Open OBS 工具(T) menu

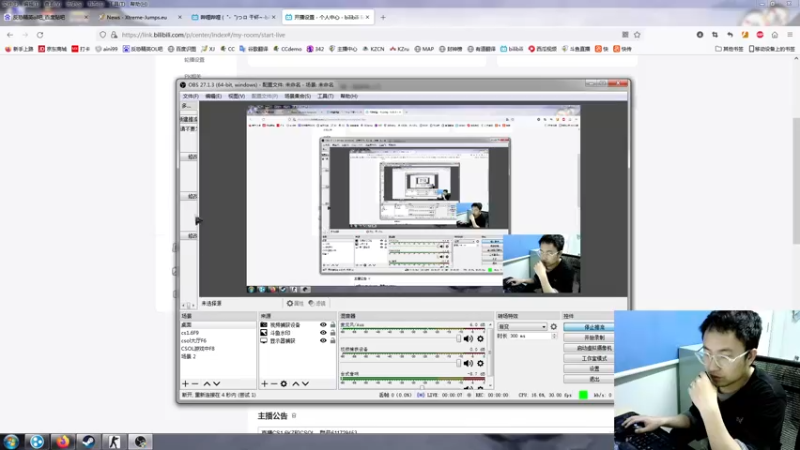pos(325,96)
